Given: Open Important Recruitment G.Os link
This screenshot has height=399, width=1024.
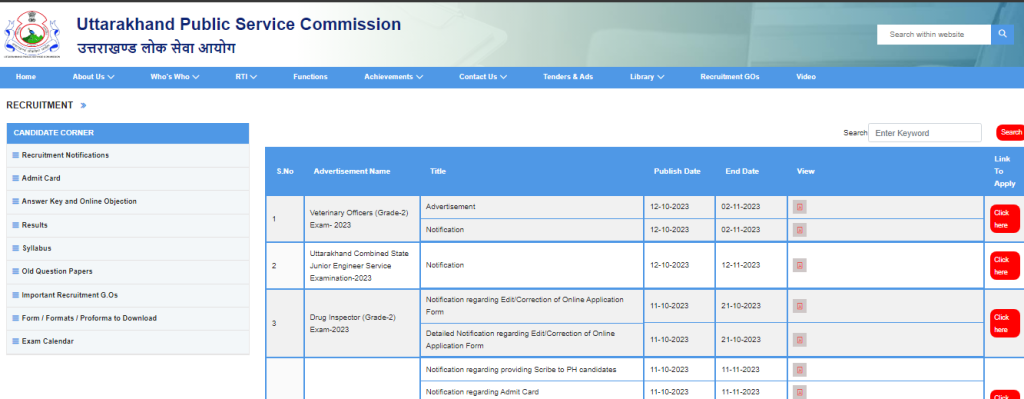Looking at the screenshot, I should 70,295.
